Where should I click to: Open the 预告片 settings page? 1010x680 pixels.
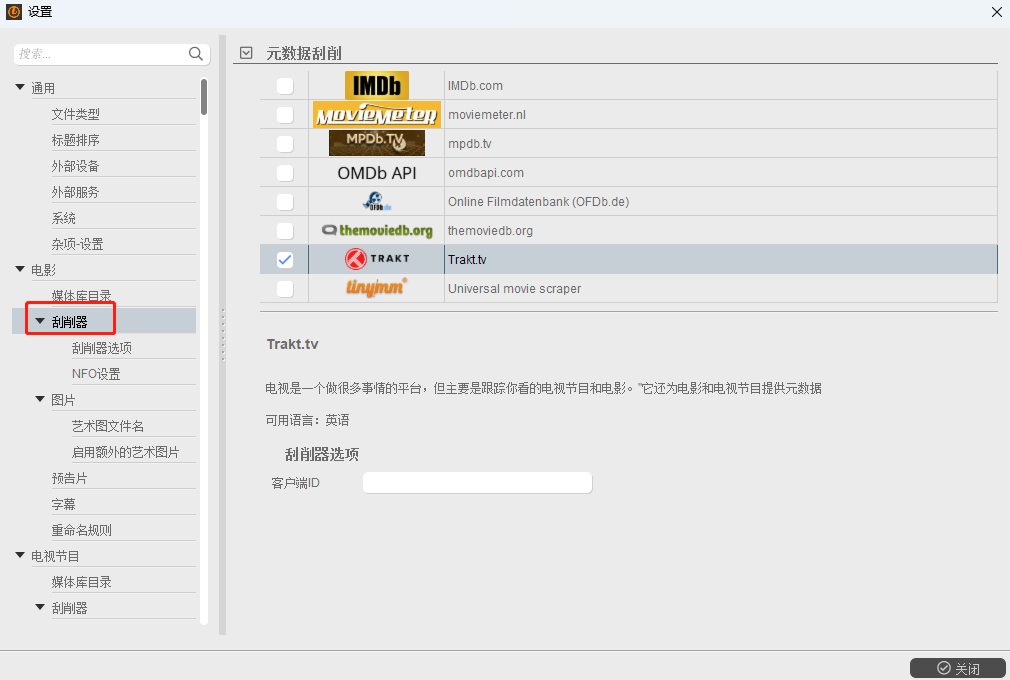click(69, 478)
